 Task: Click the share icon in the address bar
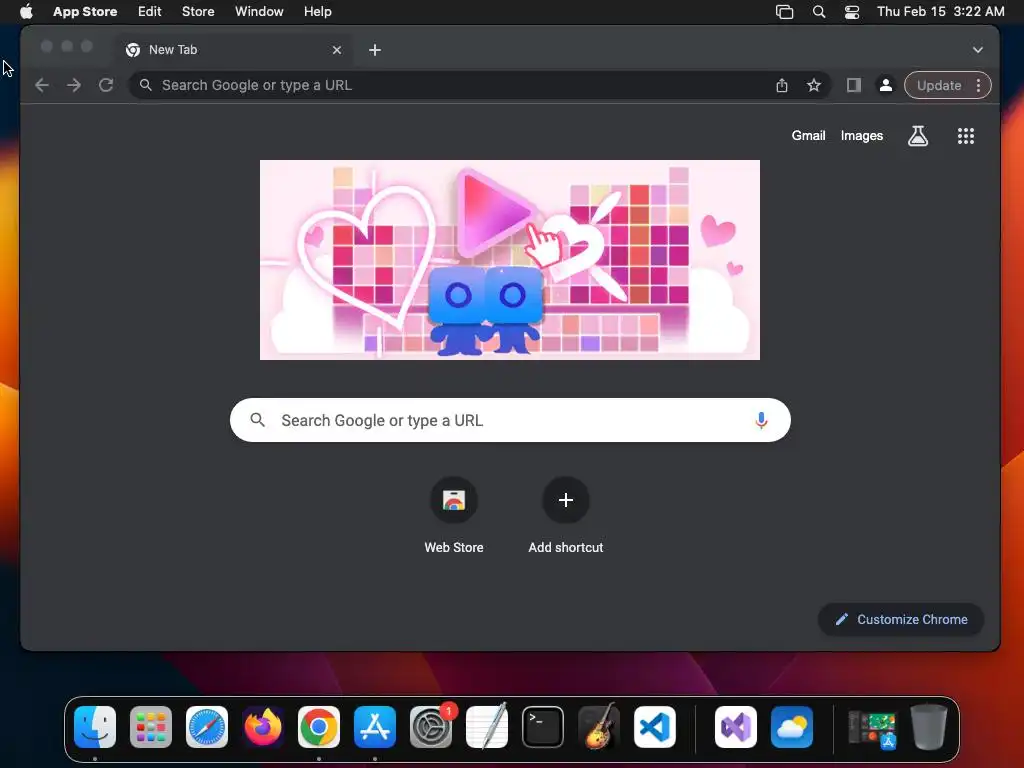pyautogui.click(x=782, y=86)
